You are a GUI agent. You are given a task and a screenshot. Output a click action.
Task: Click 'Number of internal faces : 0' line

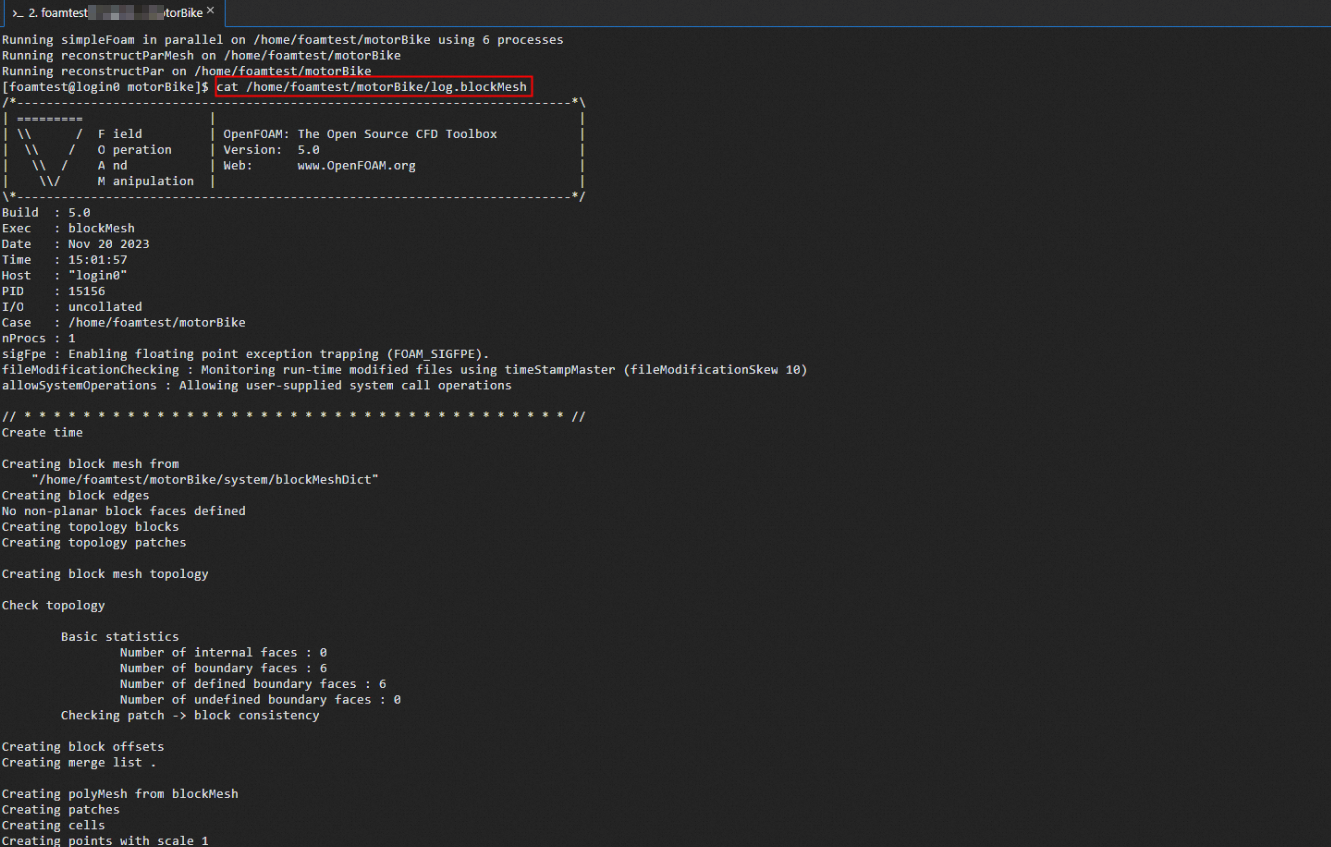pos(224,653)
